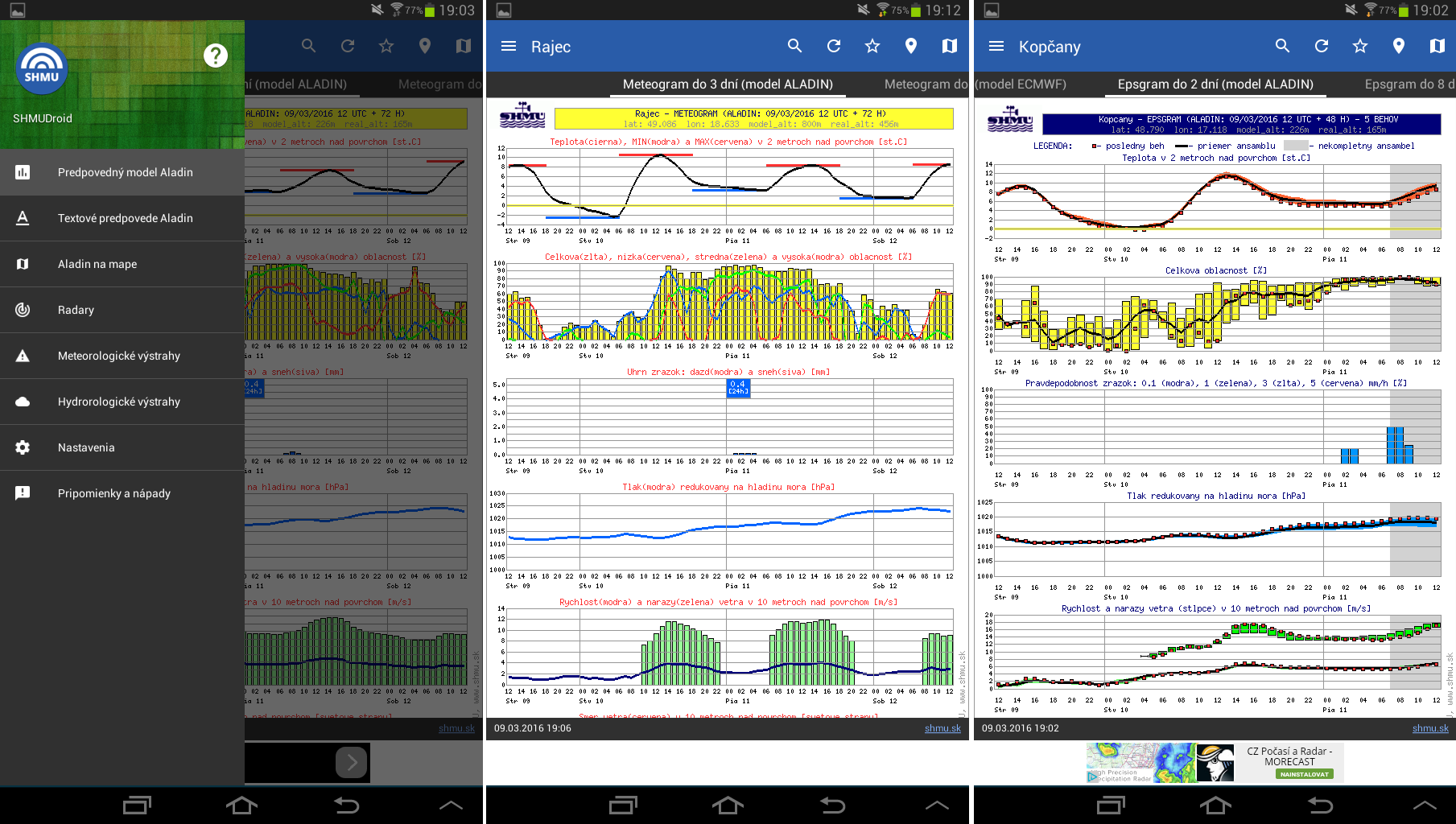Follow the shmu.sk link under Rajec
Viewport: 1456px width, 824px height.
pyautogui.click(x=942, y=728)
